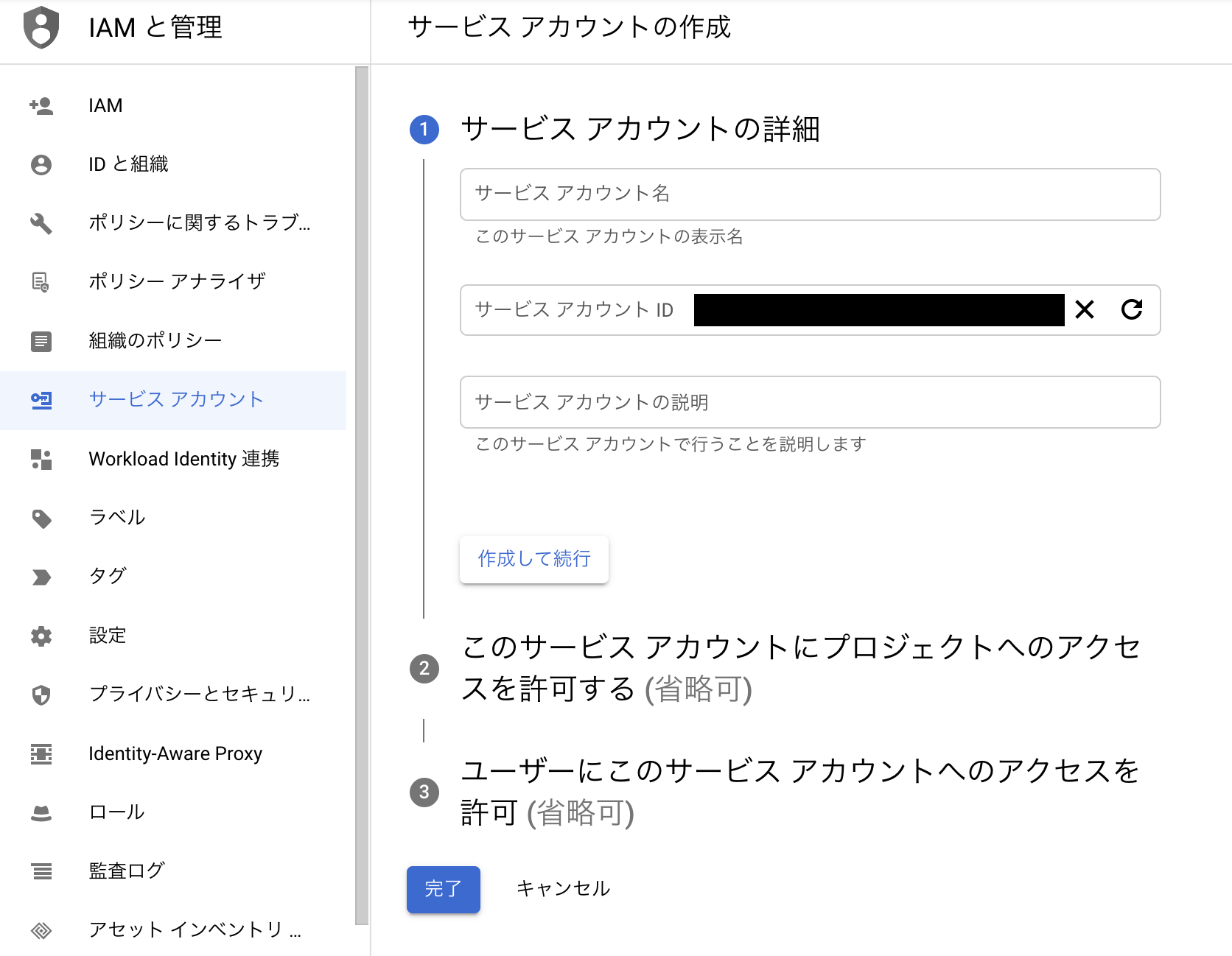Expand step 3 user access section
The image size is (1232, 956).
pos(801,792)
